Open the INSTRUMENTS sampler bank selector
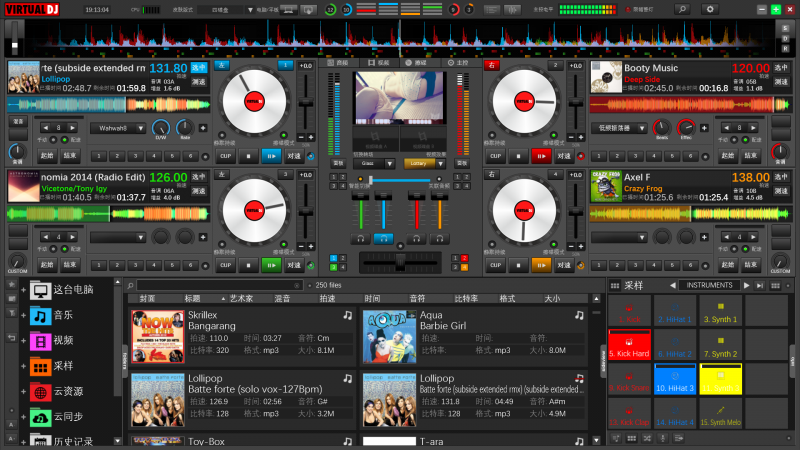This screenshot has width=800, height=450. coord(709,286)
